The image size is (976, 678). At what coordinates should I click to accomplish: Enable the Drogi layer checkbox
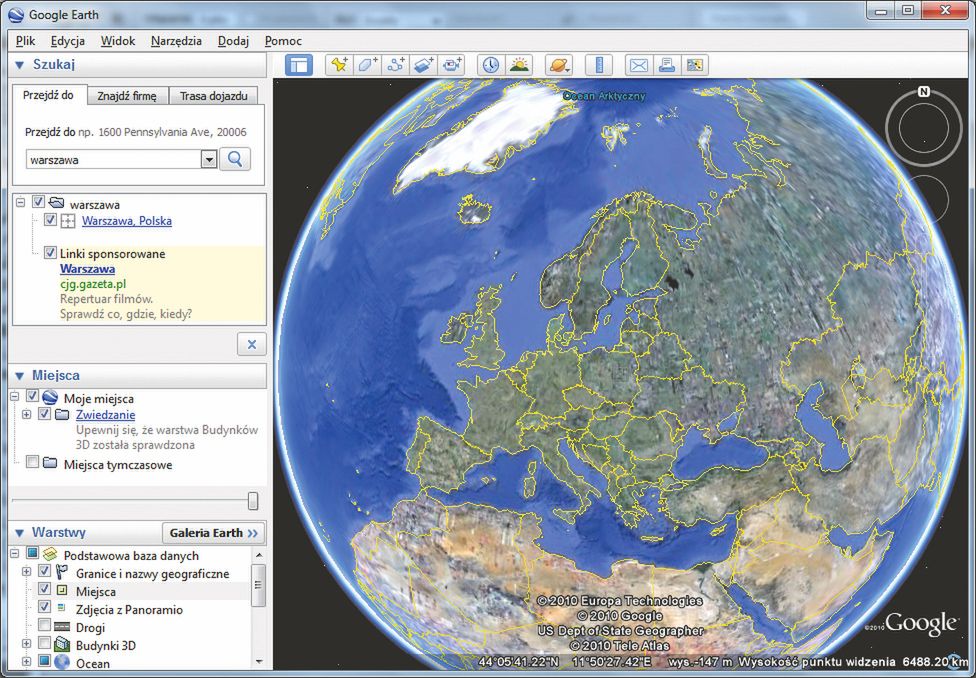[x=44, y=626]
